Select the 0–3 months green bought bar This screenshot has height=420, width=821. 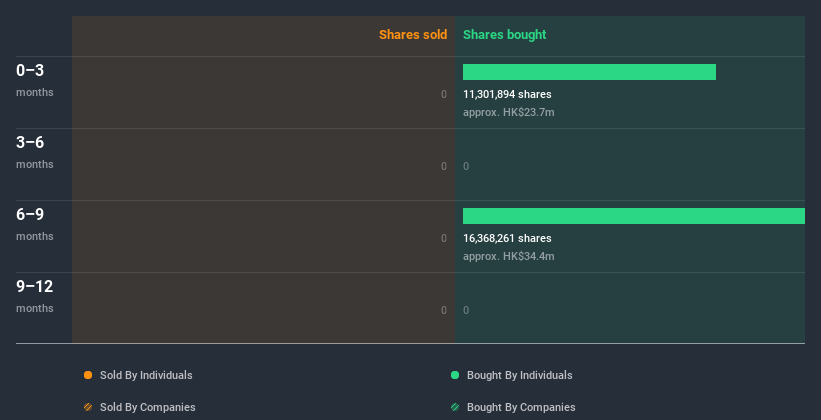[x=589, y=72]
